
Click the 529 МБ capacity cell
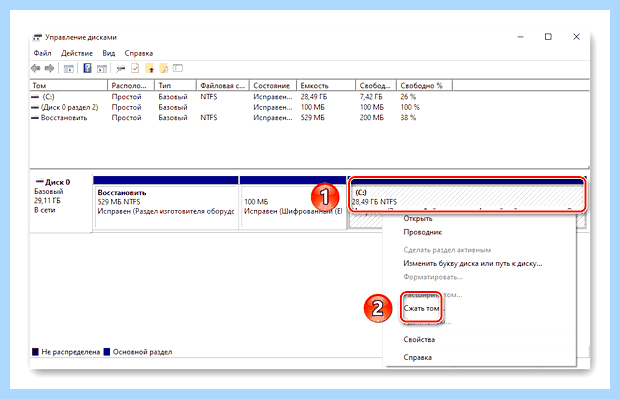pyautogui.click(x=312, y=117)
